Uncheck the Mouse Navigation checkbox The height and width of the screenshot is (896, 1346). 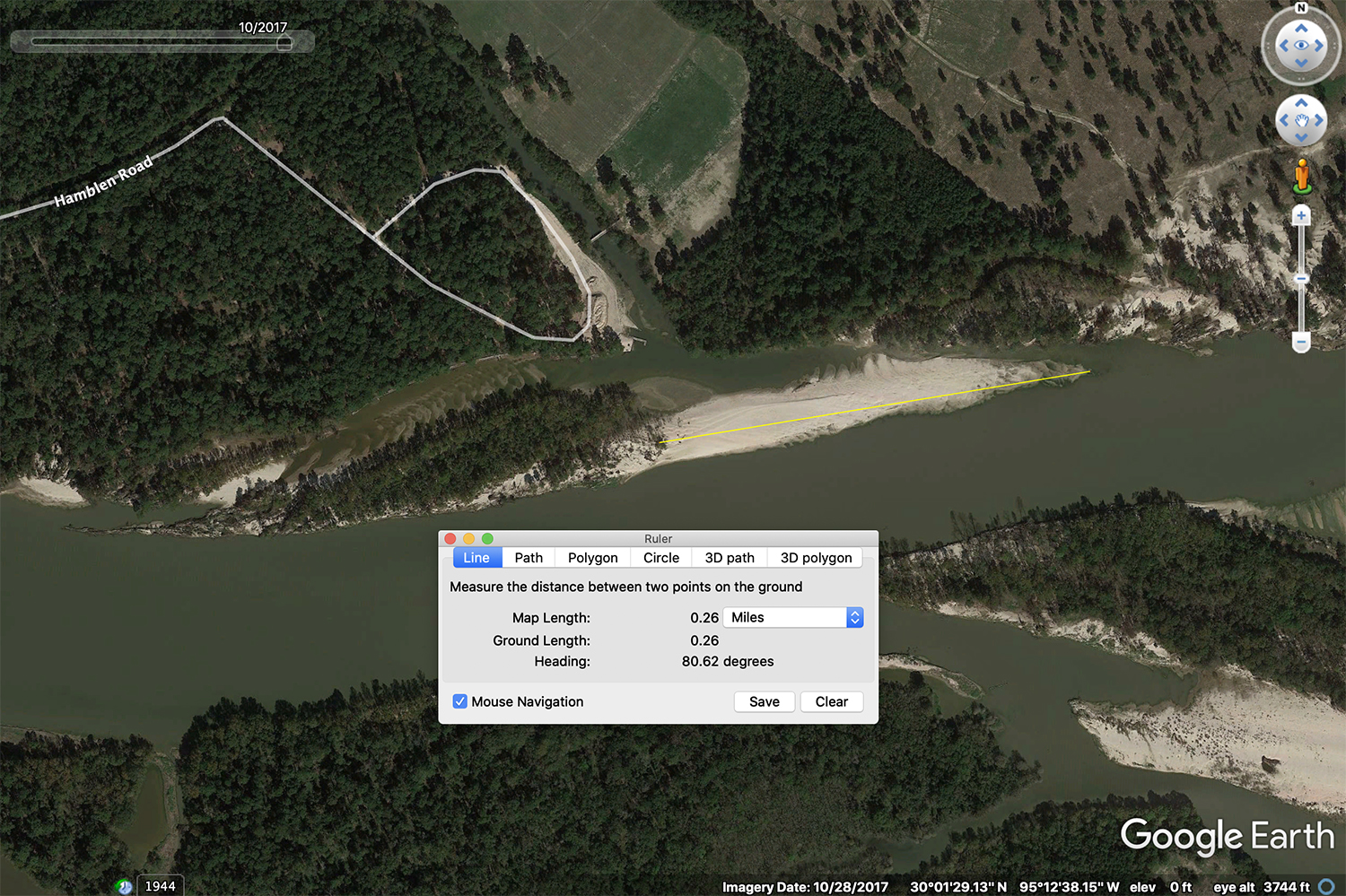coord(459,701)
